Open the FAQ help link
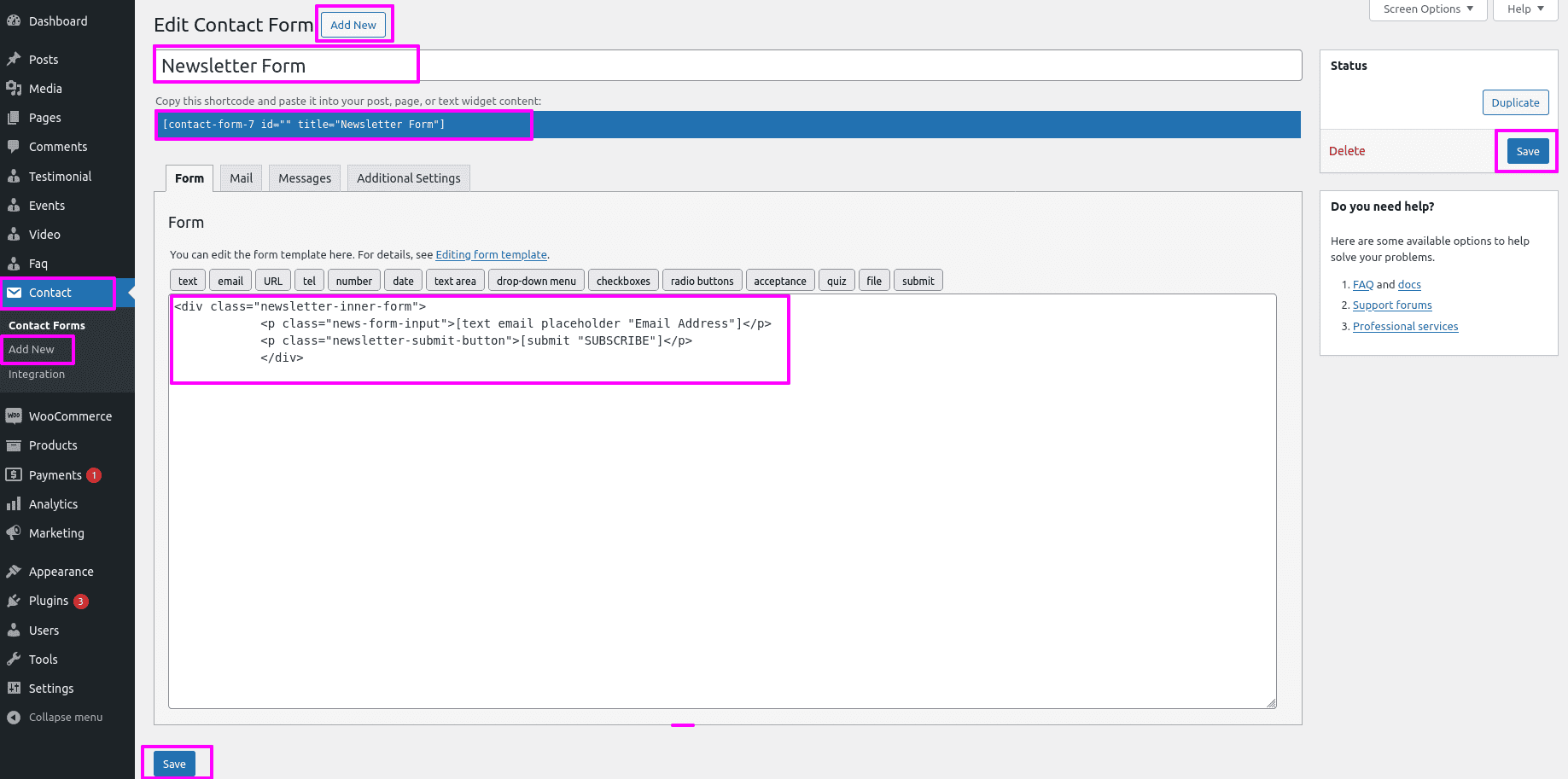1568x779 pixels. [1363, 284]
